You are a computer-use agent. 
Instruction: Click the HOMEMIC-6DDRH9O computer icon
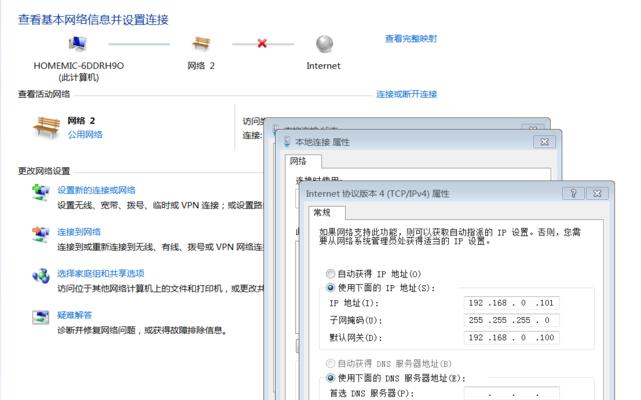78,43
